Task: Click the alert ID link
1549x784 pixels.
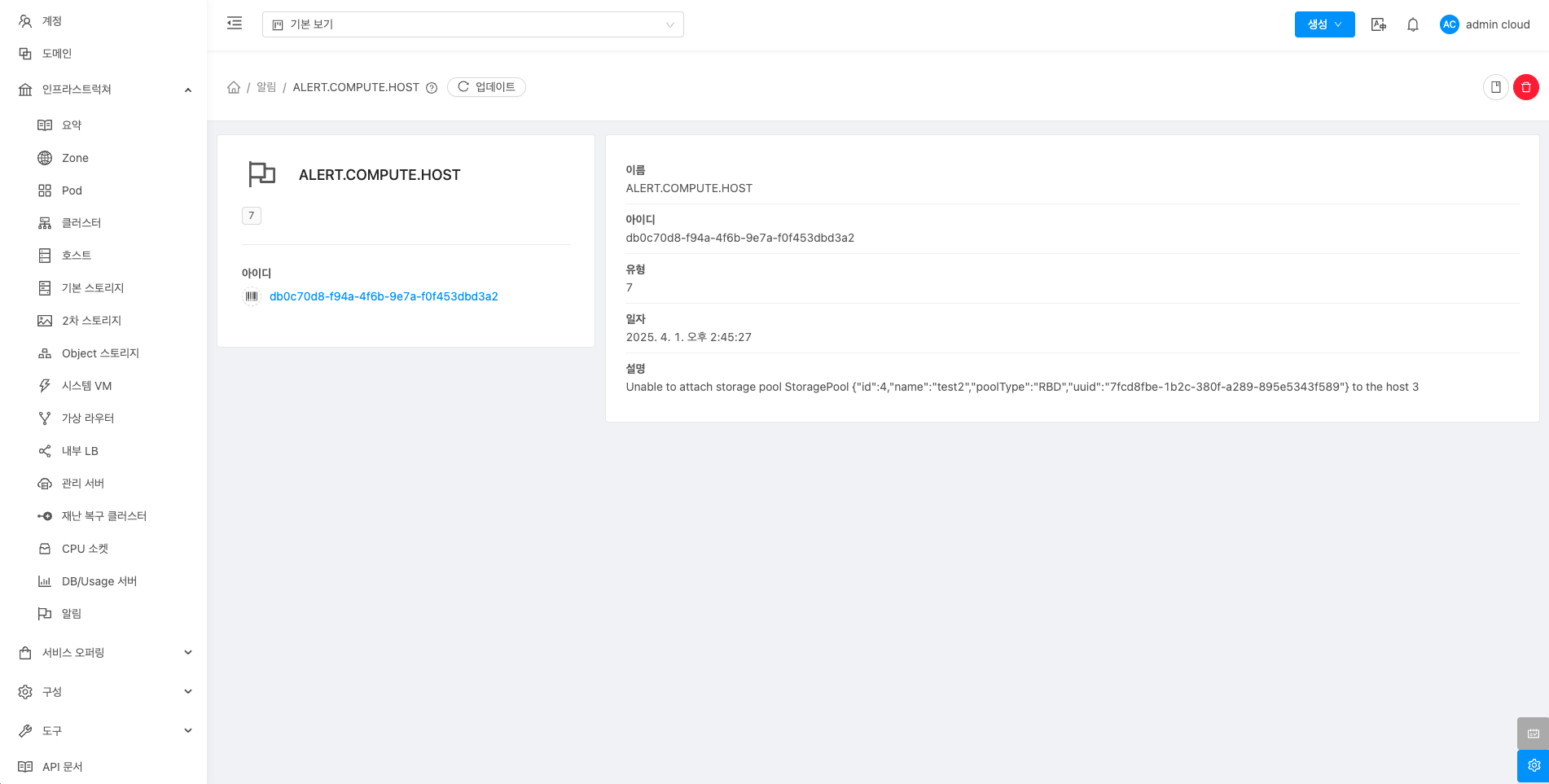Action: (x=384, y=296)
